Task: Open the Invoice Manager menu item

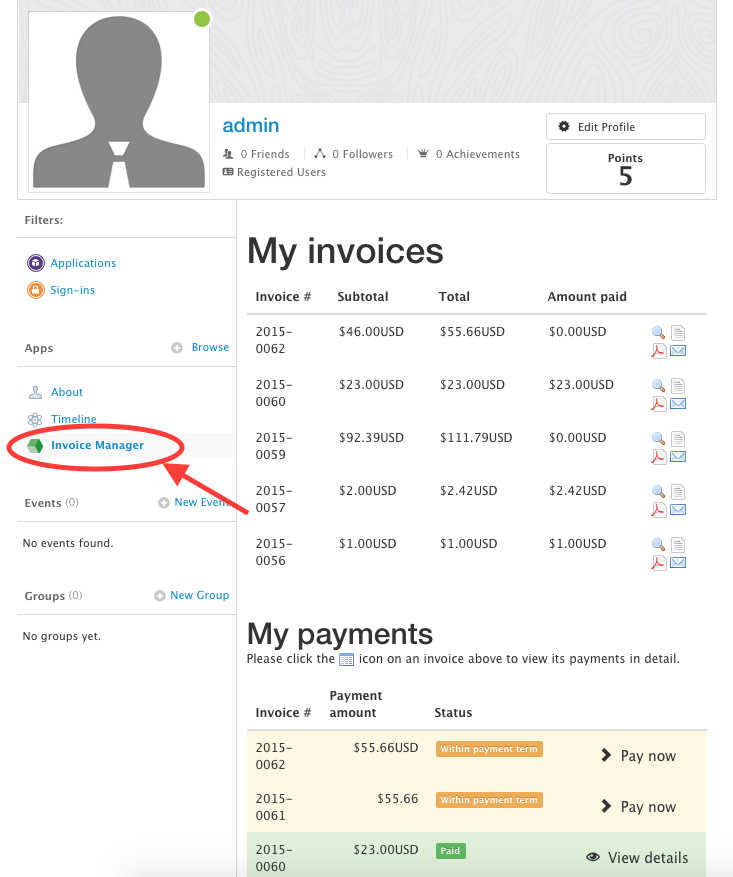Action: pos(97,445)
